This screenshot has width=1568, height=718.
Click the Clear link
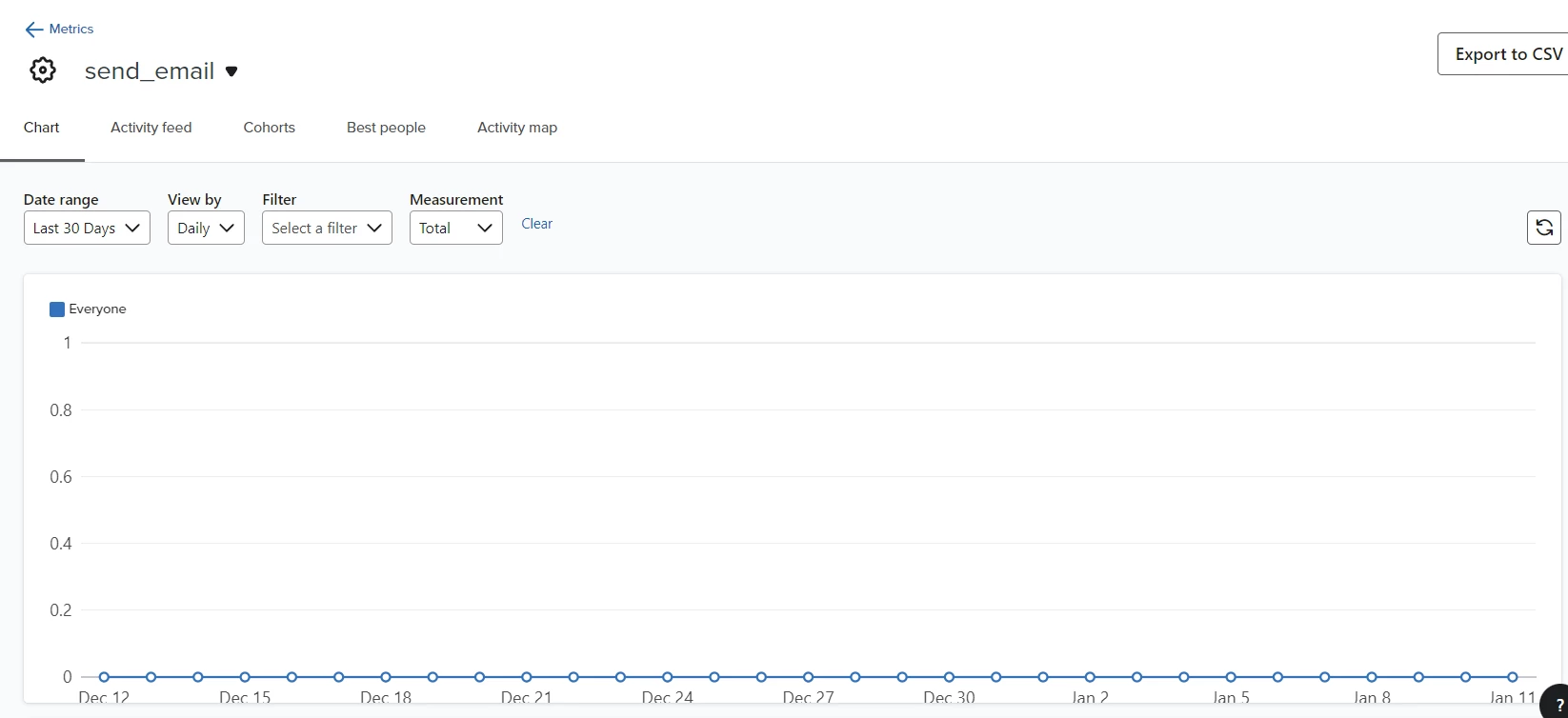tap(536, 224)
